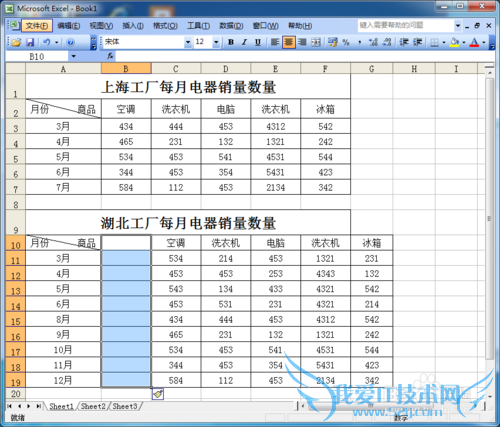
Task: Apply the yellow Fill Color
Action: pyautogui.click(x=454, y=42)
